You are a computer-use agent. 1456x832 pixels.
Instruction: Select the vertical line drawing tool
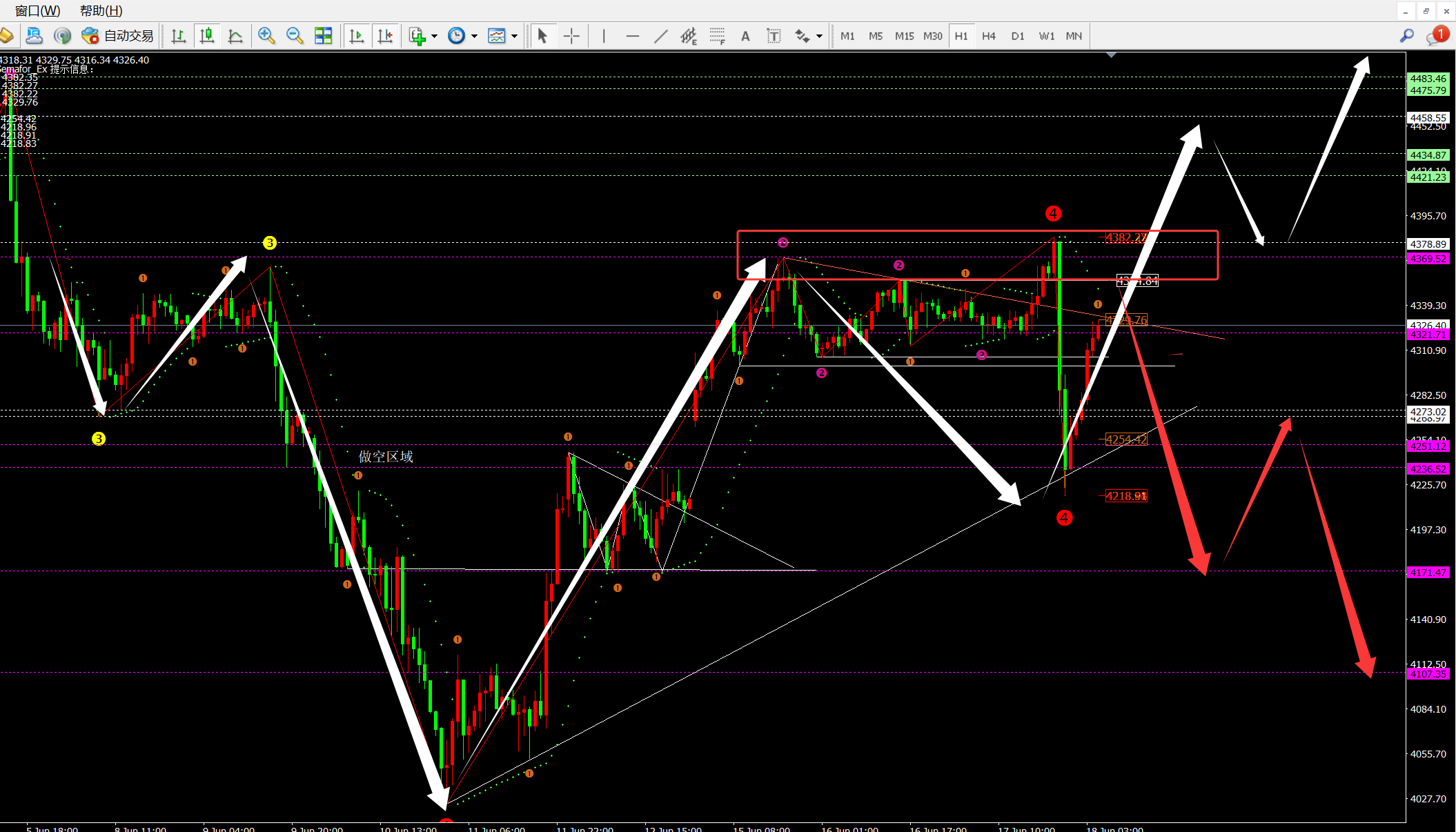(604, 36)
